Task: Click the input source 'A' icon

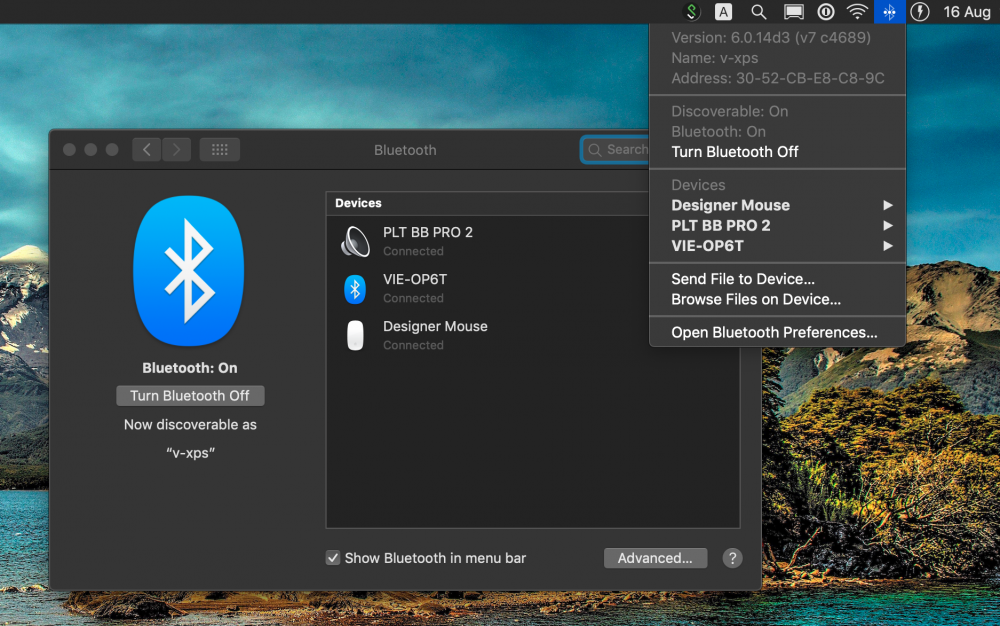Action: [723, 12]
